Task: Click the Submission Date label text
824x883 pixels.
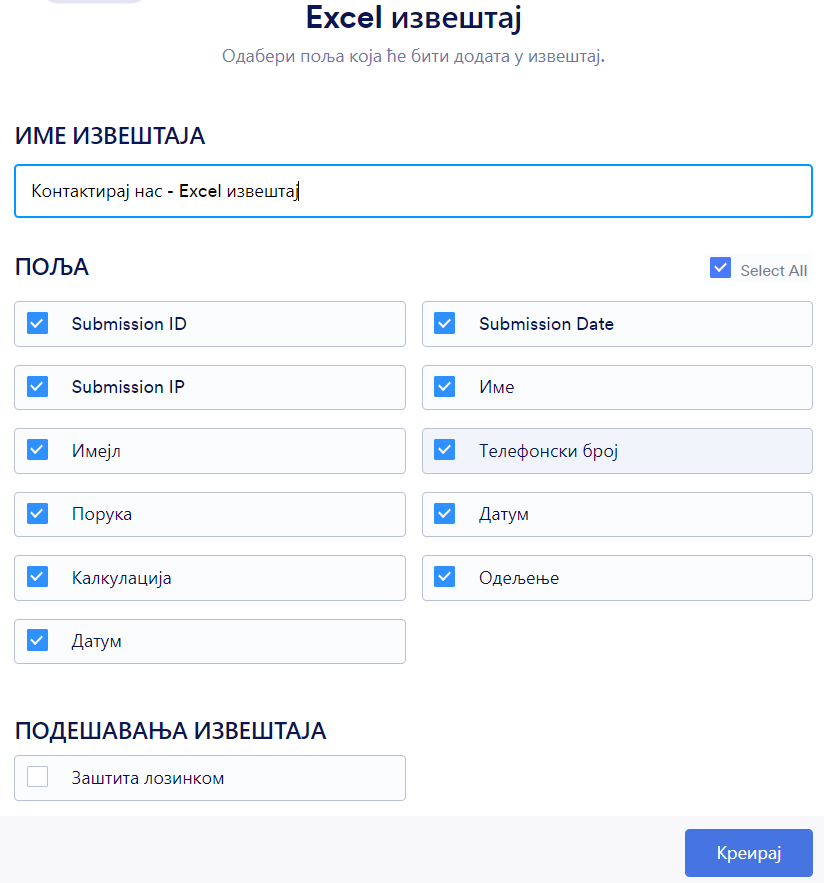Action: tap(546, 324)
